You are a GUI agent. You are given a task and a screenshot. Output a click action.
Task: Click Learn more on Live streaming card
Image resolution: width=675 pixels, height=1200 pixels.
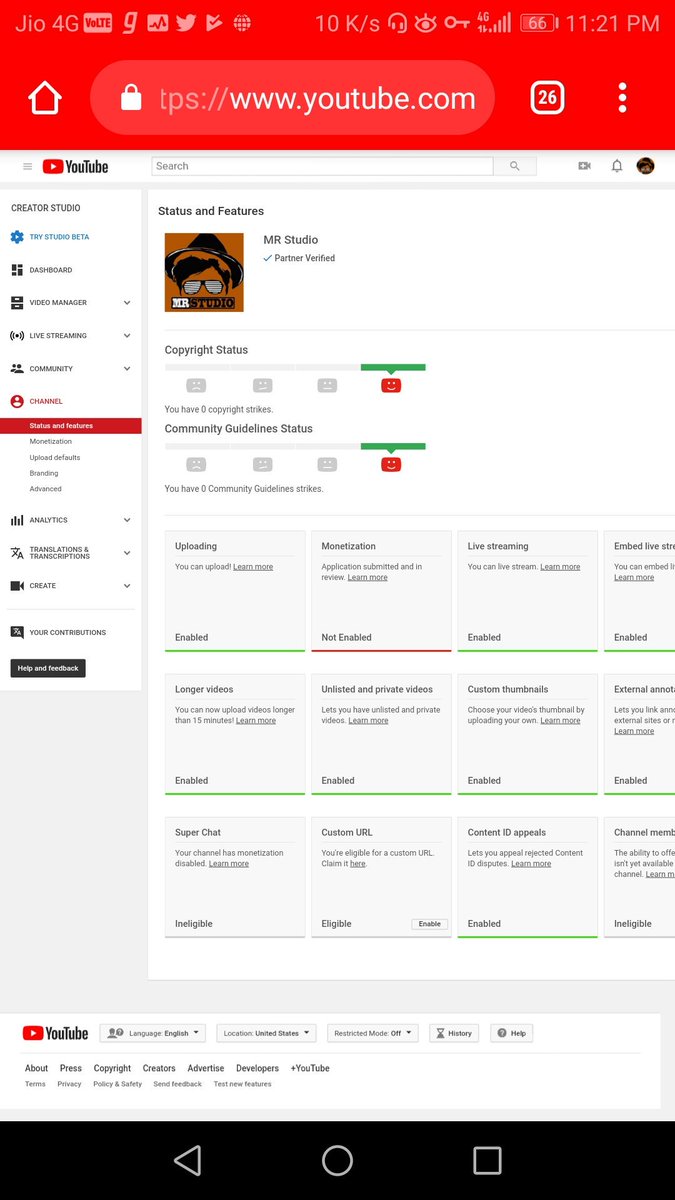[560, 567]
